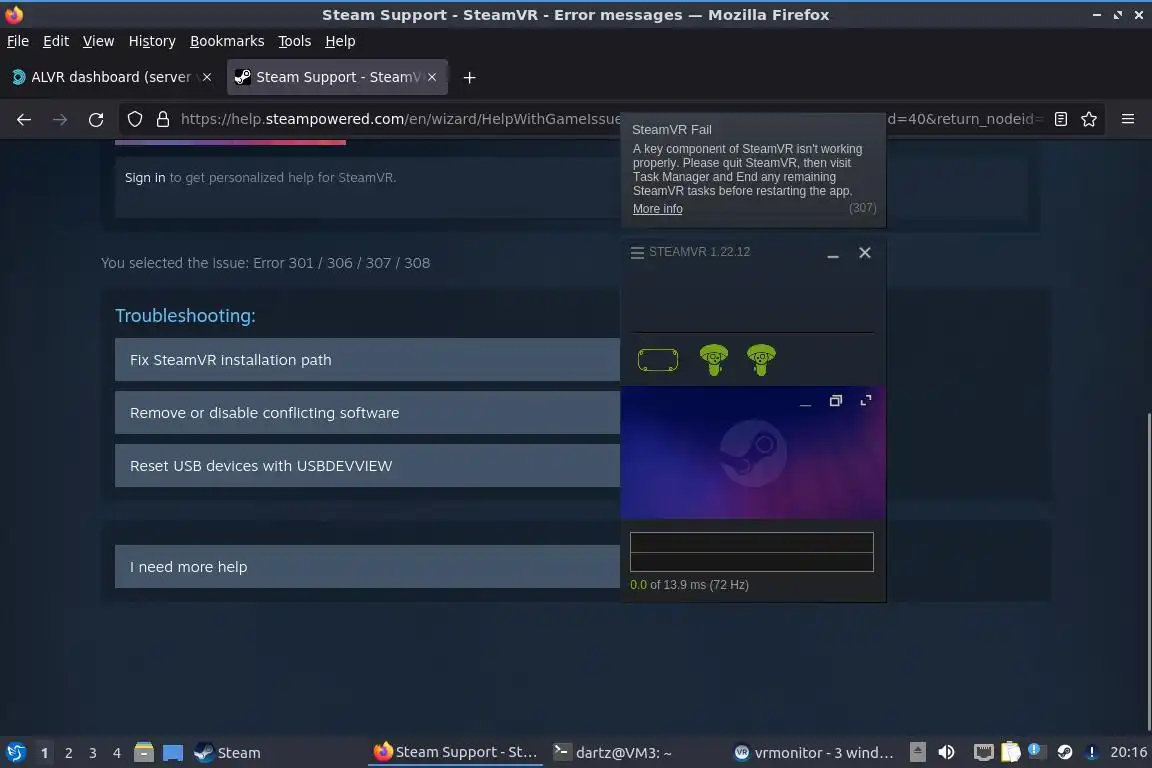Click the right controller status icon

pos(760,360)
